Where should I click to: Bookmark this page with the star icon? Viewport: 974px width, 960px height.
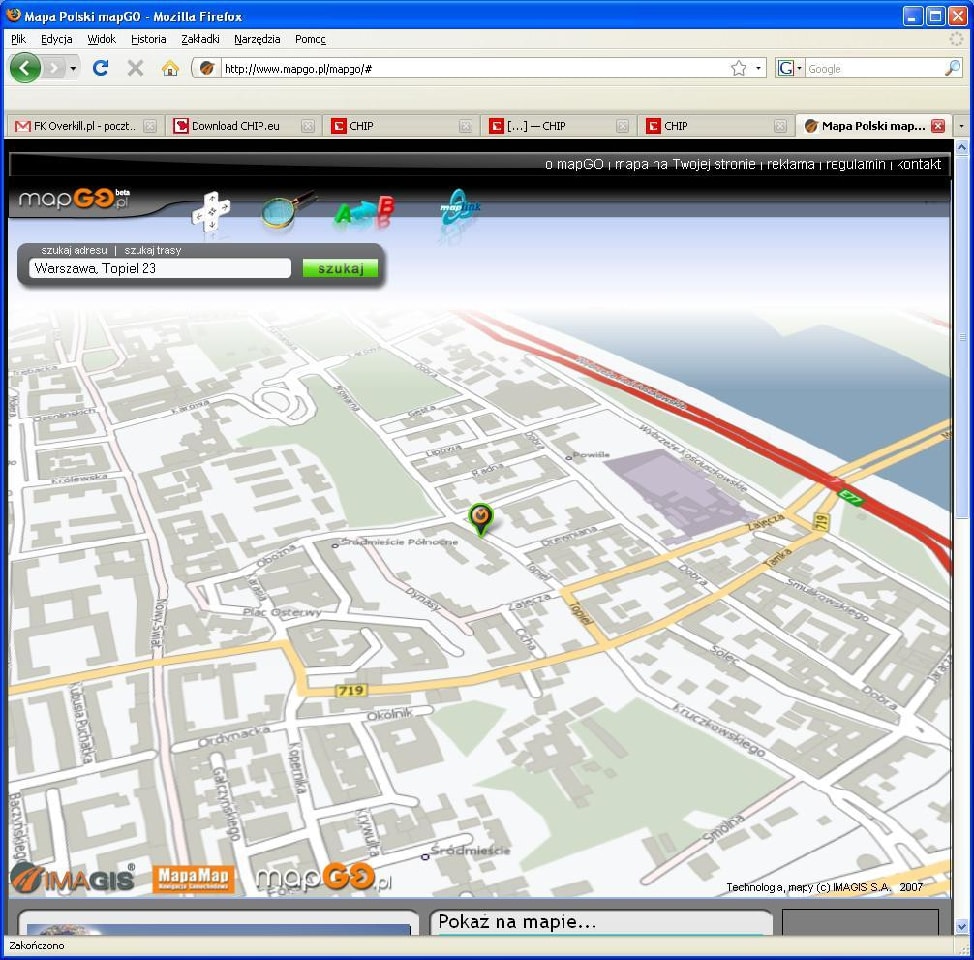click(738, 68)
